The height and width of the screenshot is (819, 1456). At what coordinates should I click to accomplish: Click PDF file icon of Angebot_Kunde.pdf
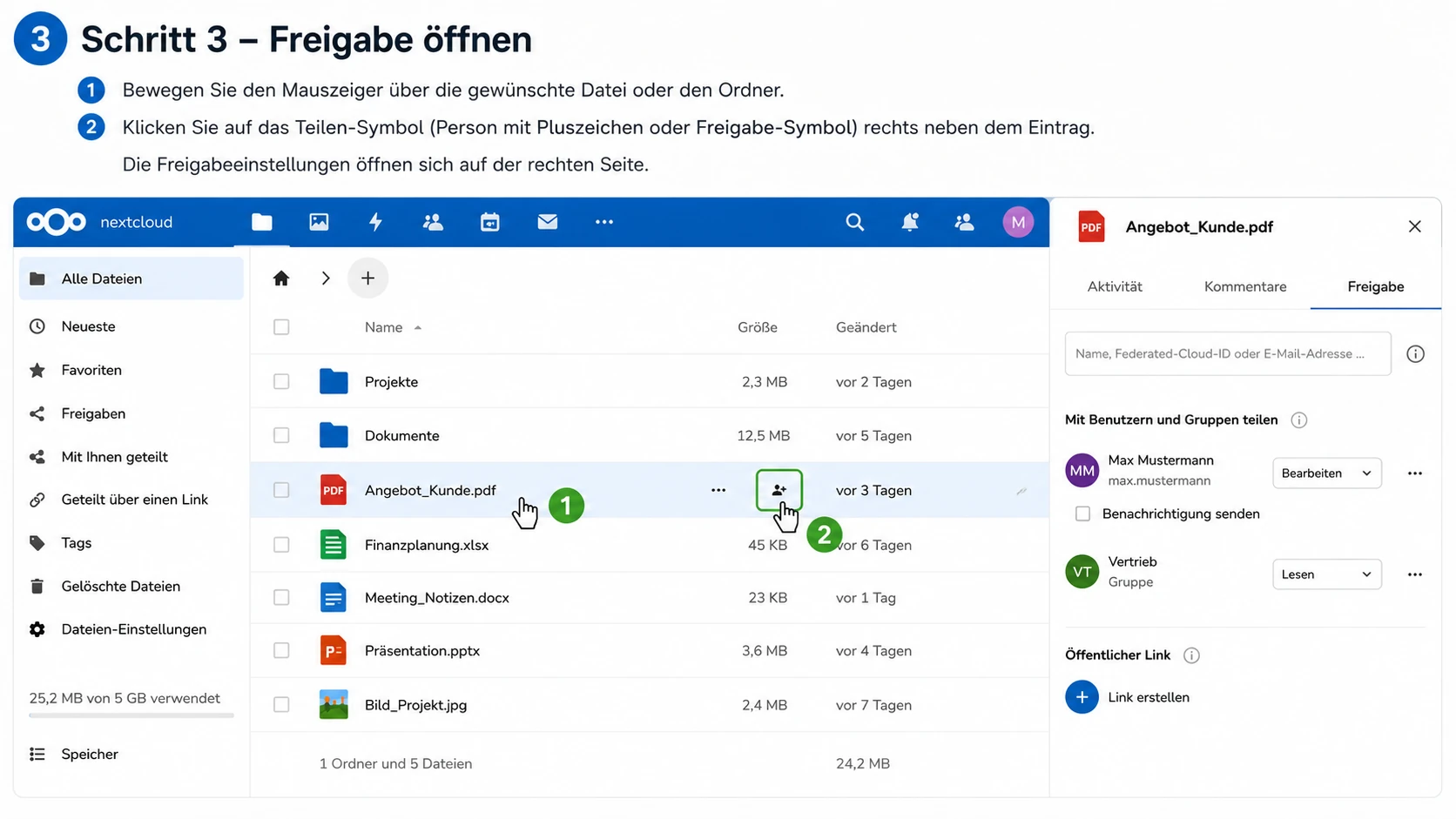click(x=334, y=490)
